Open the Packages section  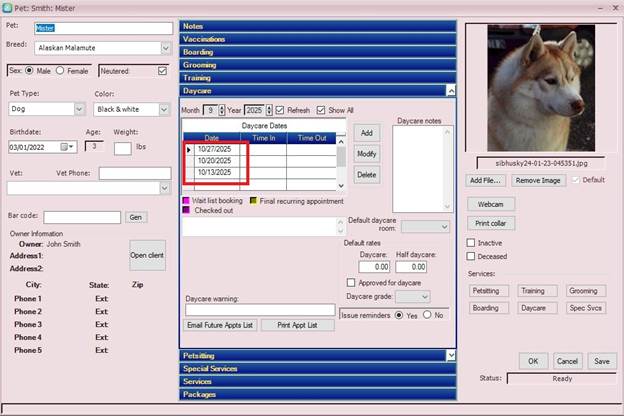318,395
